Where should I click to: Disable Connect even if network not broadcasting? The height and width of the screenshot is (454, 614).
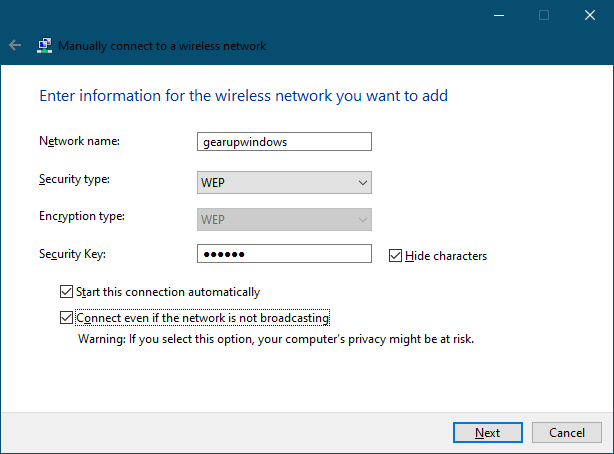[x=67, y=319]
